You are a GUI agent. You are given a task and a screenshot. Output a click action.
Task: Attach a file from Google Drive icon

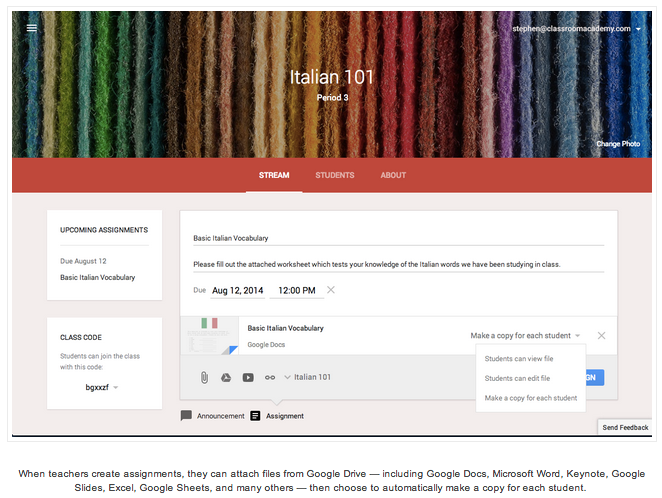tap(226, 377)
